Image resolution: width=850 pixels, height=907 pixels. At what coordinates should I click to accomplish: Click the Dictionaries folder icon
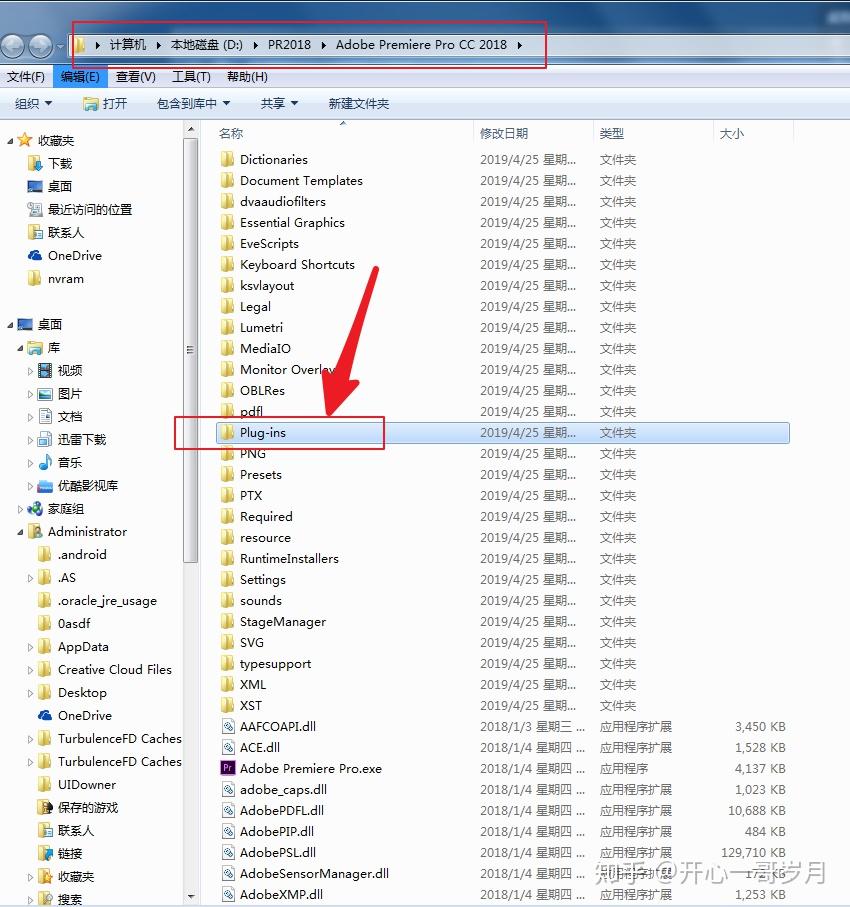pyautogui.click(x=227, y=159)
